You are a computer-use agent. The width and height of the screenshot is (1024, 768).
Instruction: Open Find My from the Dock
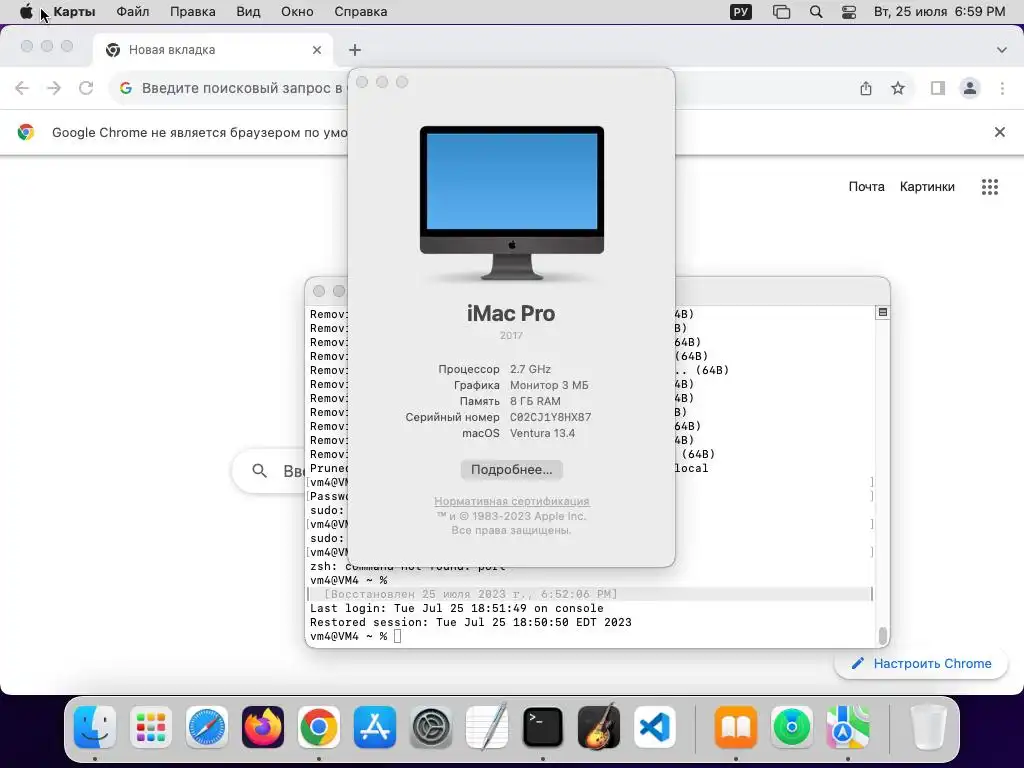click(x=792, y=727)
